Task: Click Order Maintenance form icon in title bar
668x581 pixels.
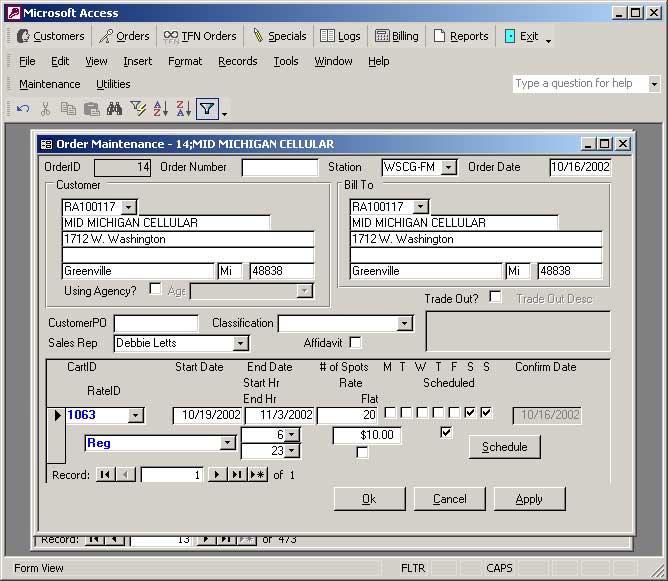Action: 46,144
